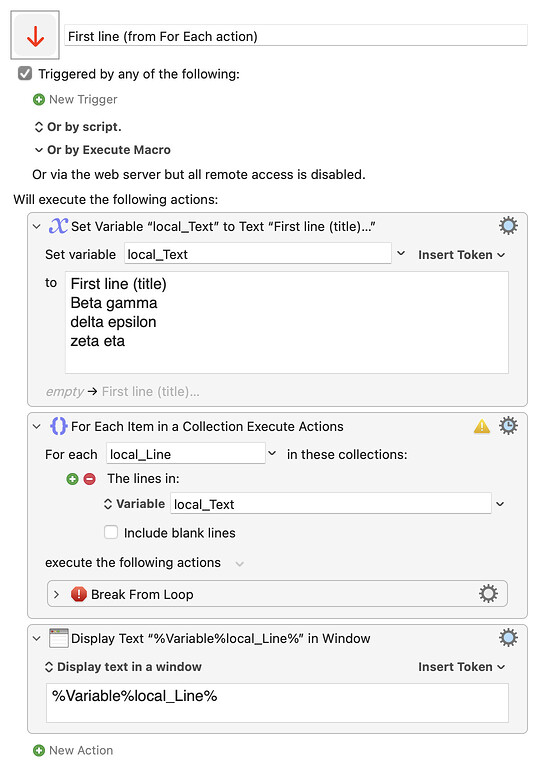Open gear menu for Break From Loop
The image size is (538, 767).
coord(488,594)
